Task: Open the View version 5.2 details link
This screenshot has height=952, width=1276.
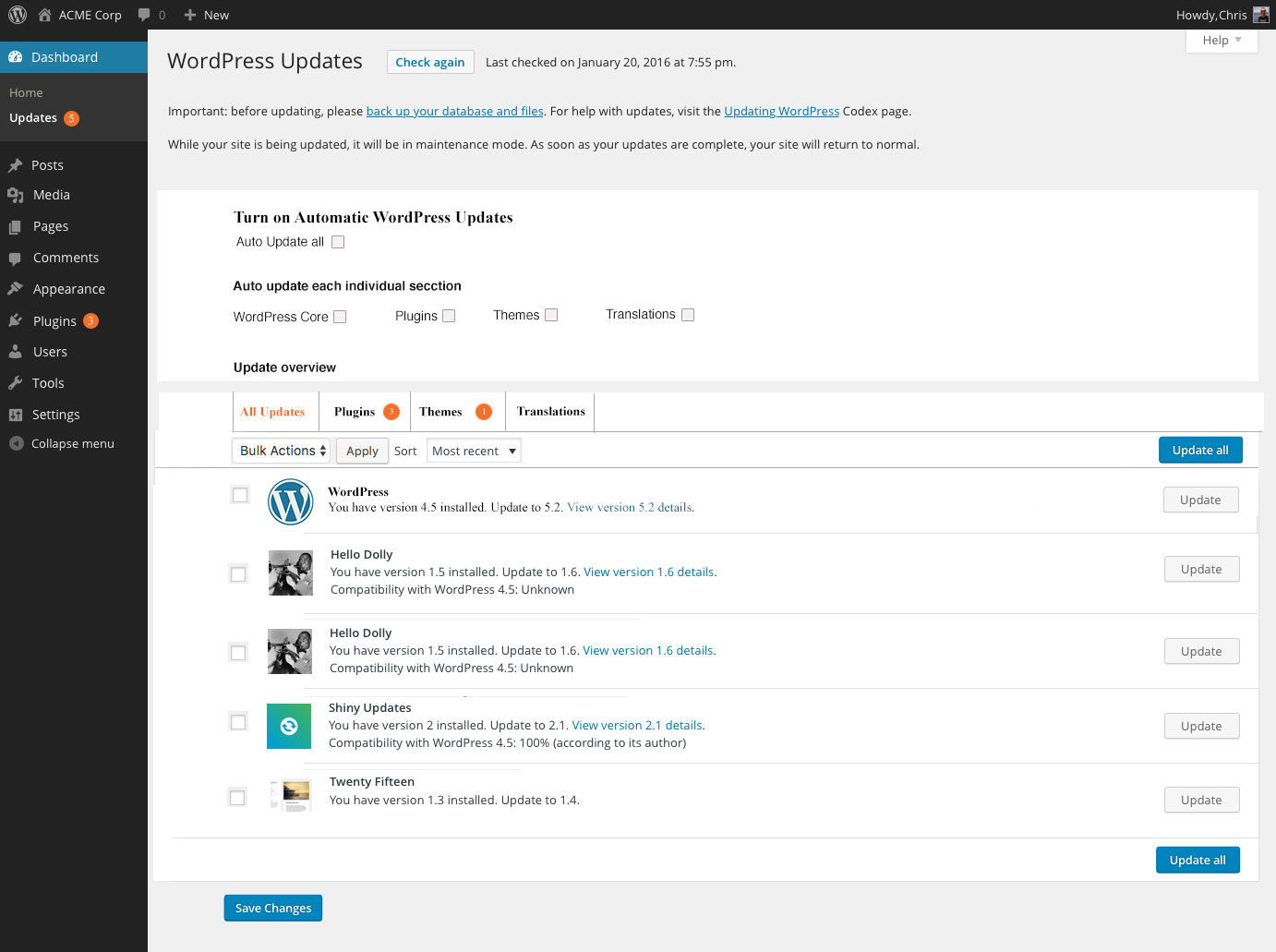Action: (628, 507)
